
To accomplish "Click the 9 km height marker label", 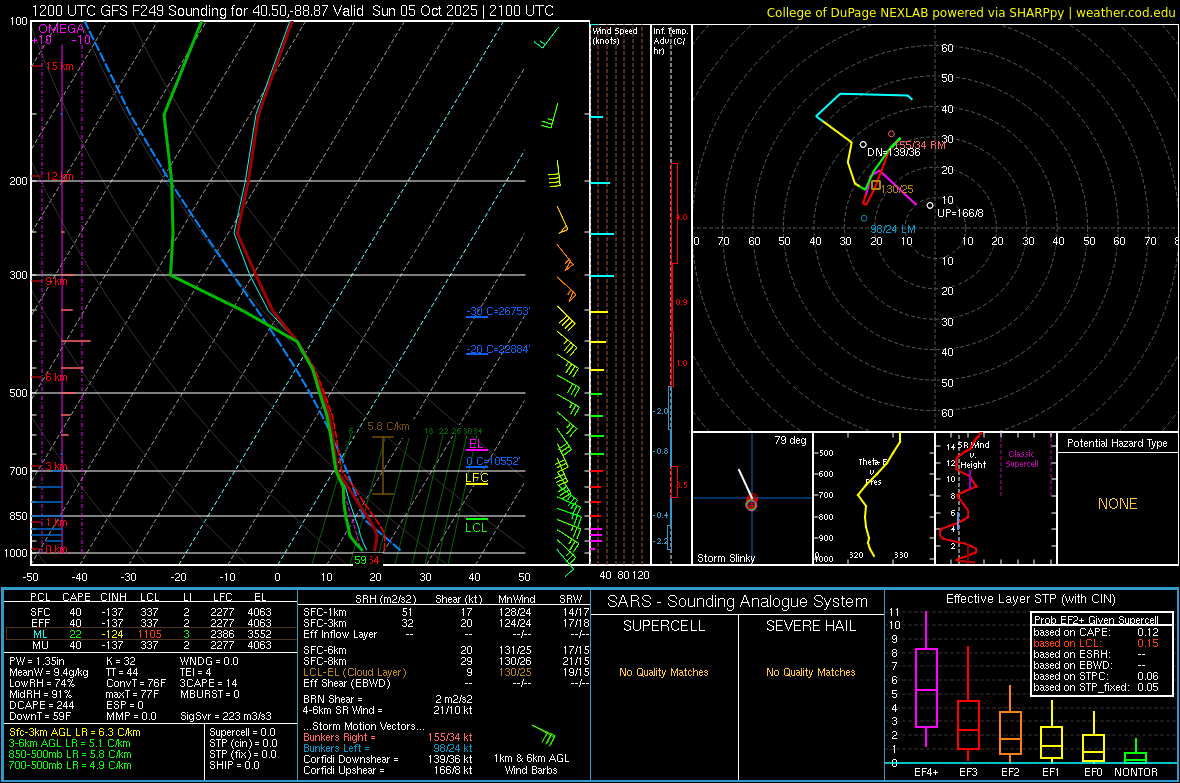I will pyautogui.click(x=56, y=281).
